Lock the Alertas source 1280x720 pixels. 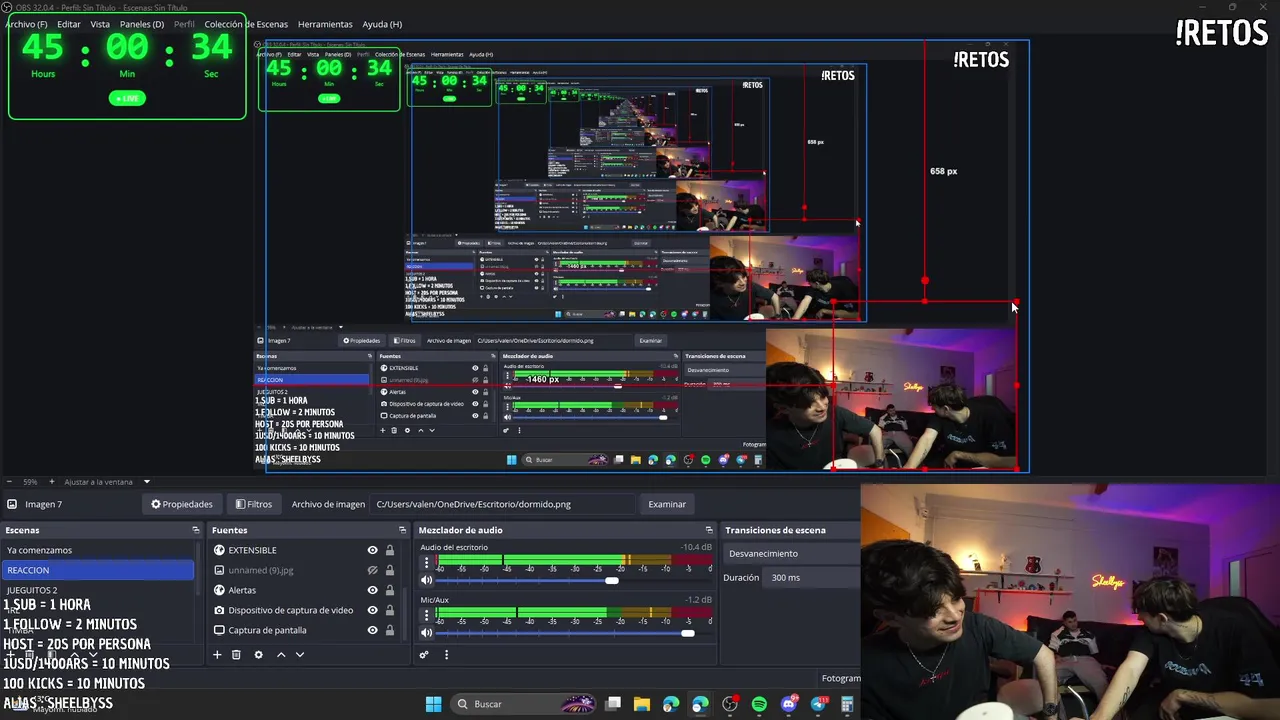[x=390, y=590]
